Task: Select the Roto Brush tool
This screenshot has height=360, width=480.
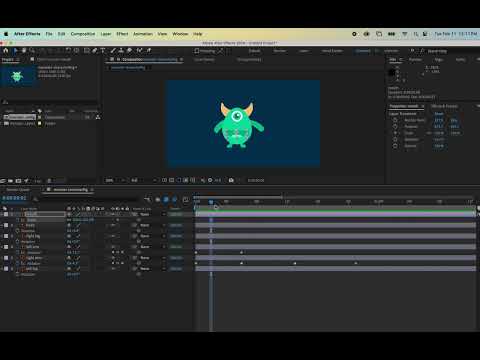Action: pos(139,51)
